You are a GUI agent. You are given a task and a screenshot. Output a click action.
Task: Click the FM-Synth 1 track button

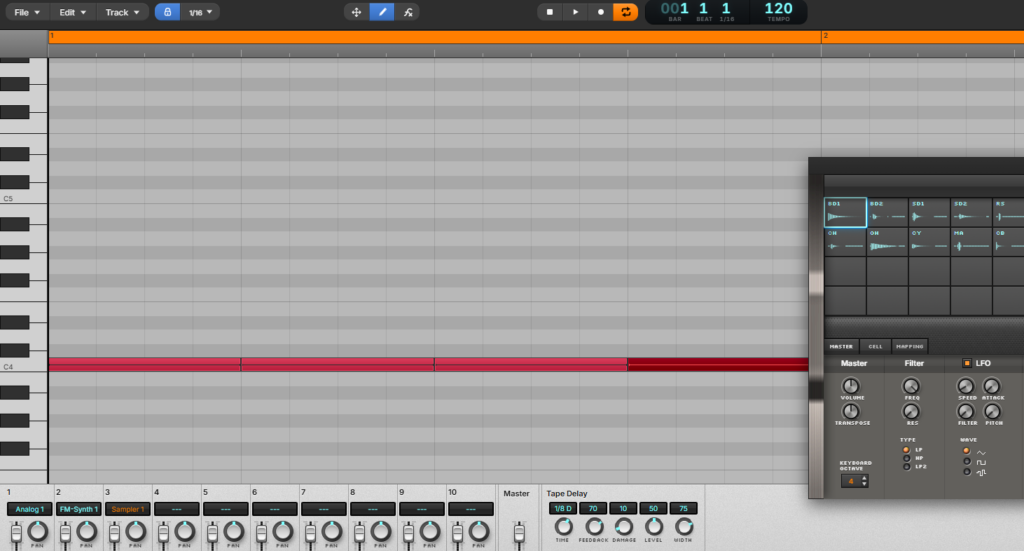coord(79,509)
